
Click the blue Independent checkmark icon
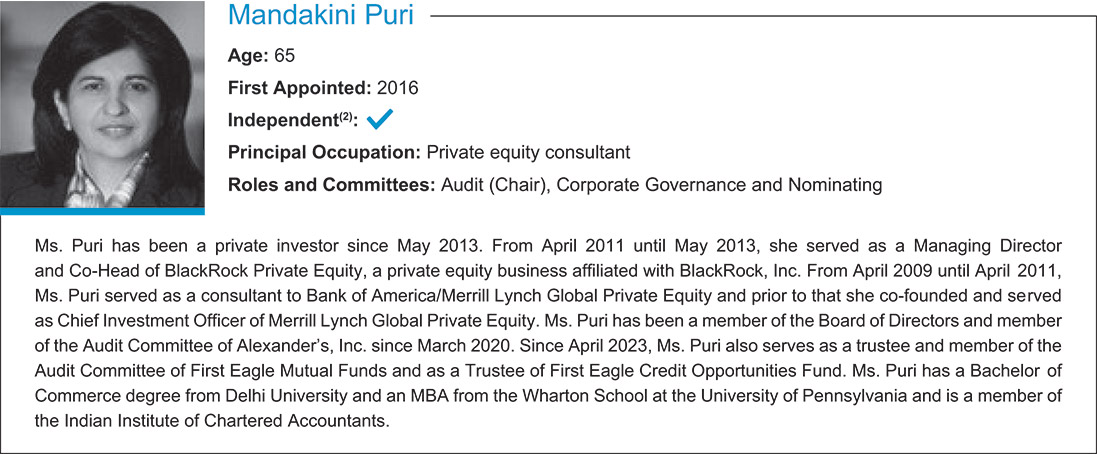tap(380, 121)
